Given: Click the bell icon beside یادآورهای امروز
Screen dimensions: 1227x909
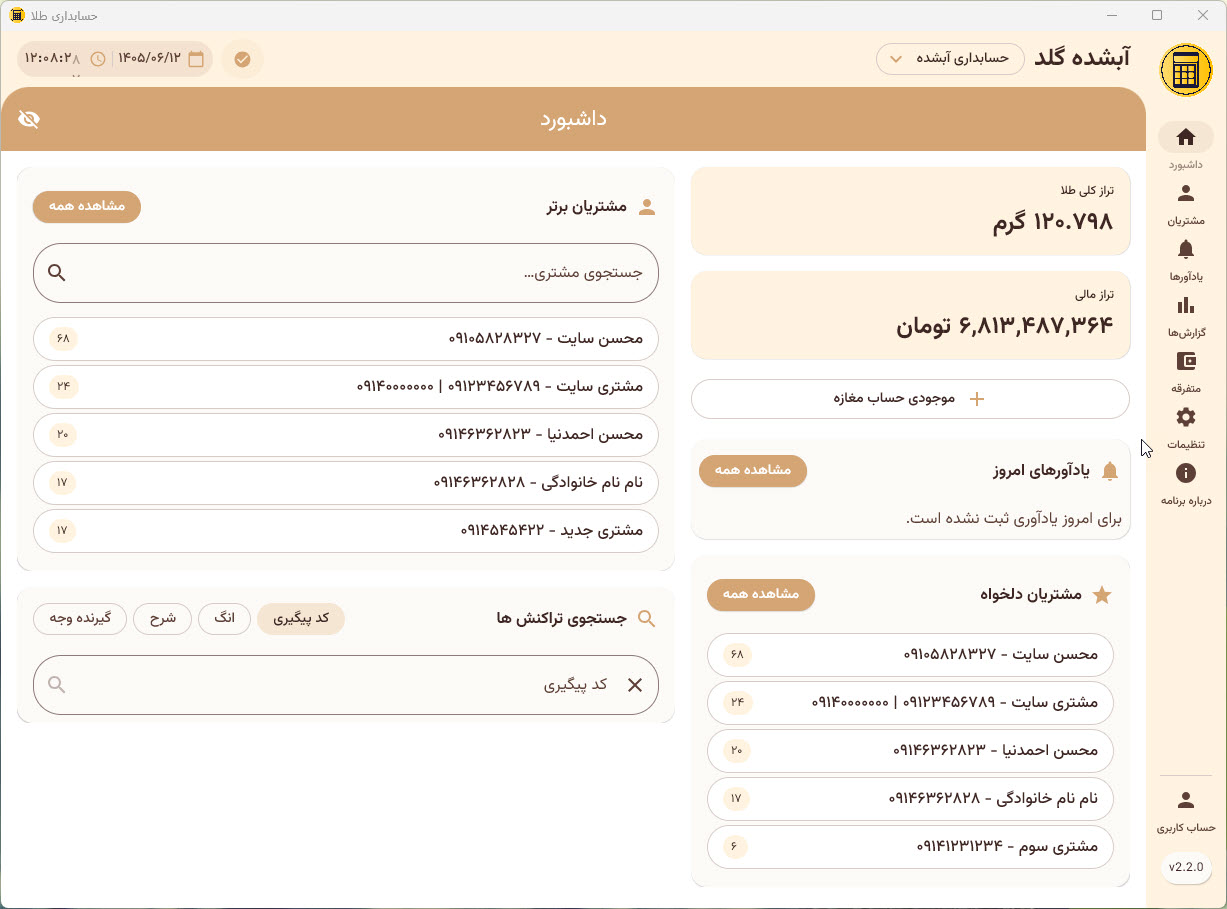Looking at the screenshot, I should point(1109,471).
